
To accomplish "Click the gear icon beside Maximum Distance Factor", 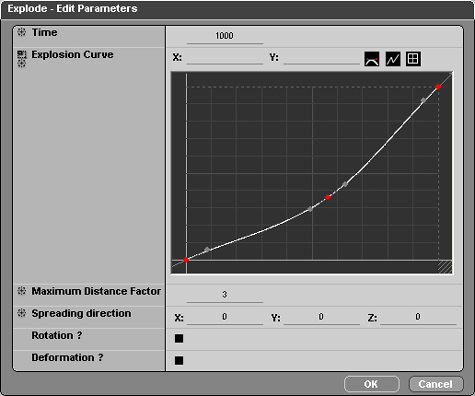I will pyautogui.click(x=22, y=291).
